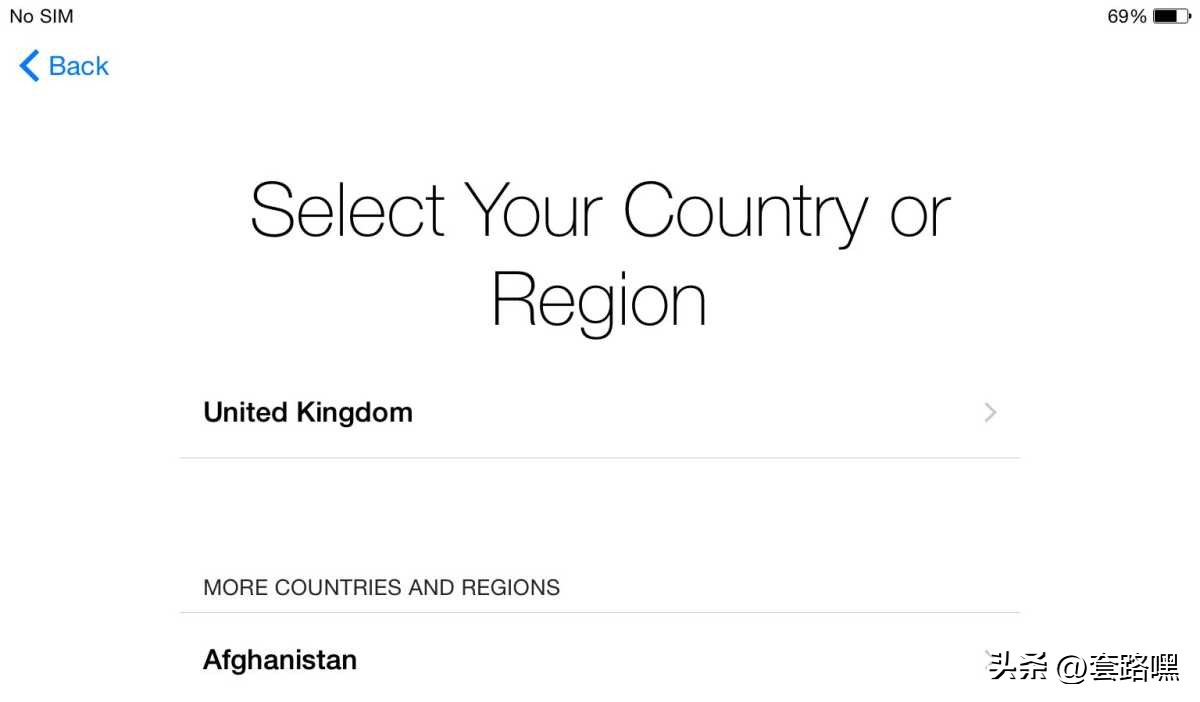Tap the blue Back chevron arrow
Viewport: 1200px width, 702px height.
point(29,66)
